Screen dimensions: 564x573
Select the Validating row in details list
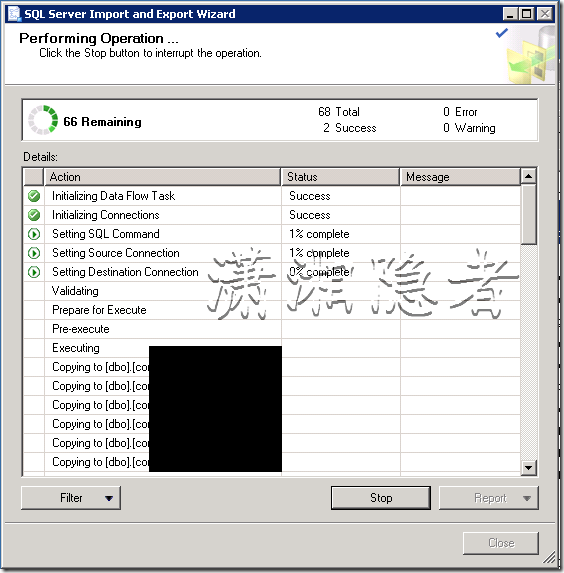(272, 291)
